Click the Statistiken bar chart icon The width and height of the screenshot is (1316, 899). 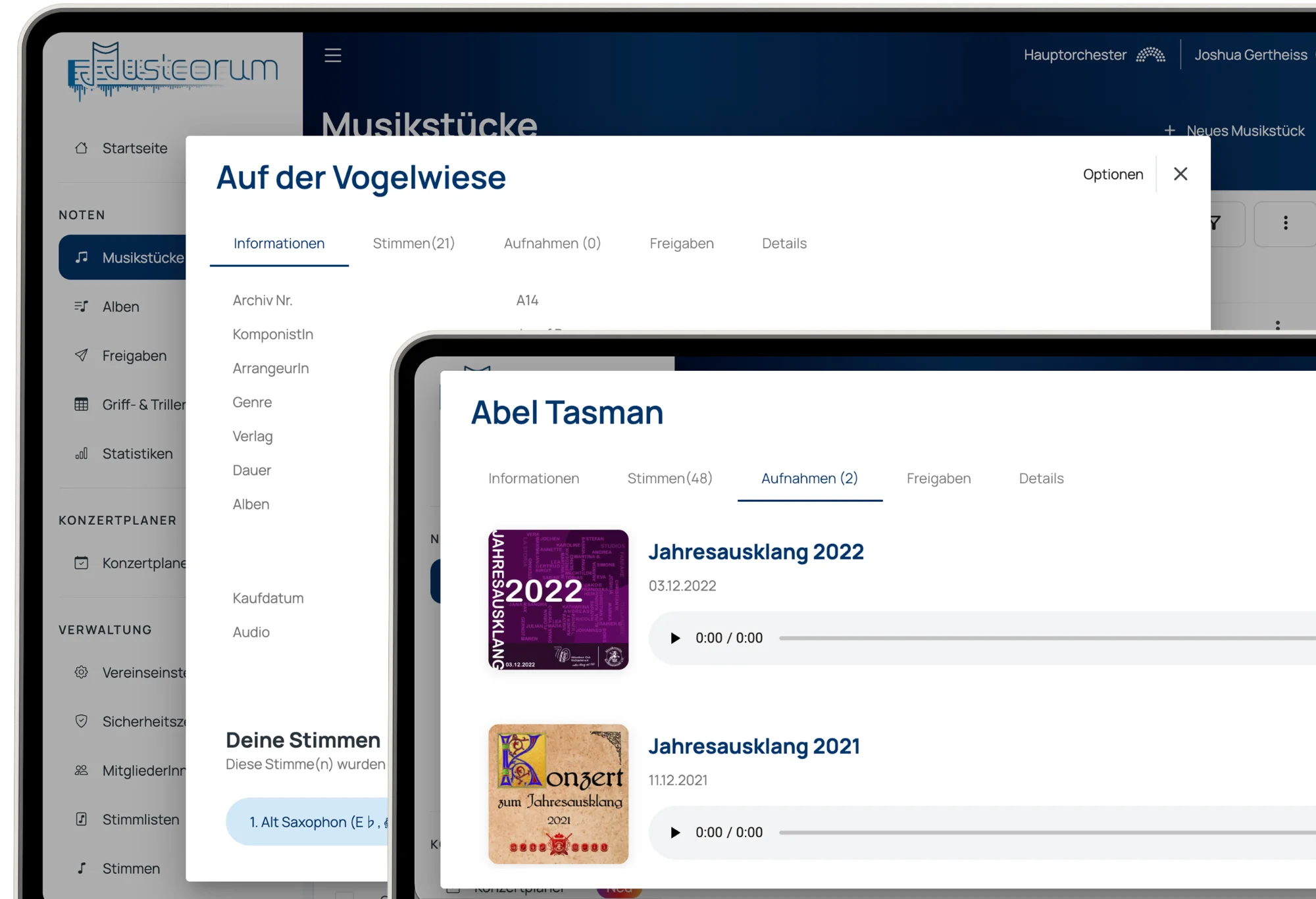(81, 454)
